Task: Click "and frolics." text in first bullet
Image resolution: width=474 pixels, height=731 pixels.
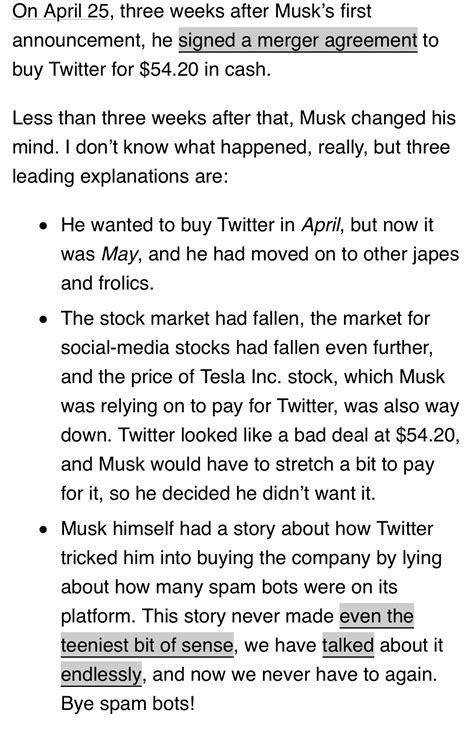Action: click(107, 283)
